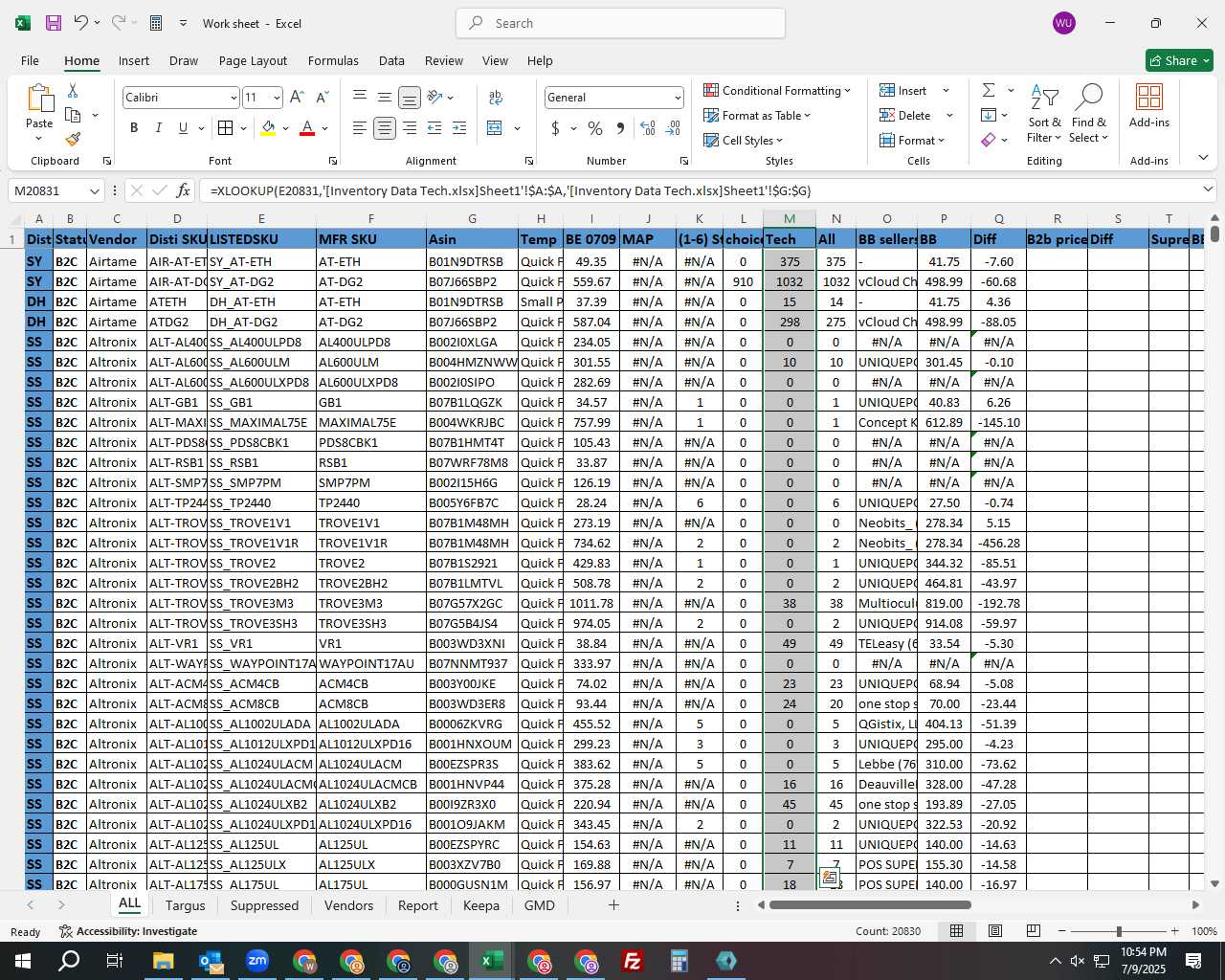
Task: Click the Paste Options icon near column N
Action: tap(829, 878)
